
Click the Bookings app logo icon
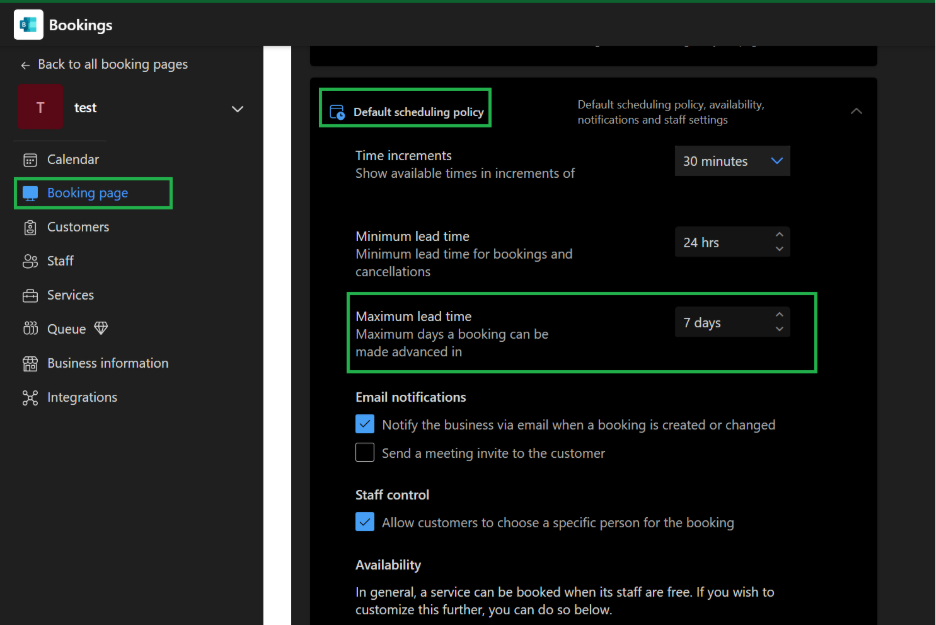(28, 24)
